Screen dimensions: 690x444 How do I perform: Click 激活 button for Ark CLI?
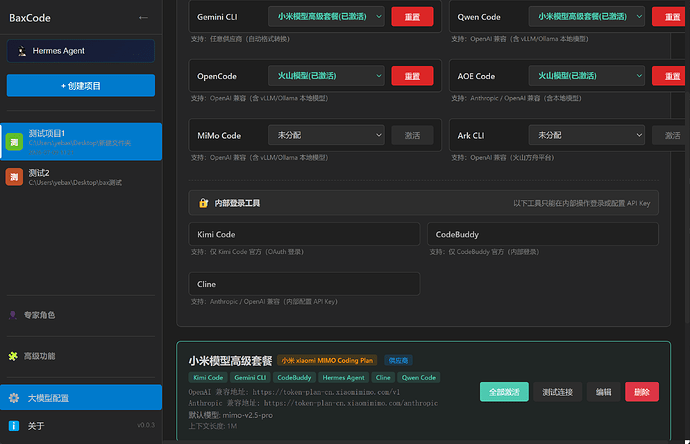[670, 135]
